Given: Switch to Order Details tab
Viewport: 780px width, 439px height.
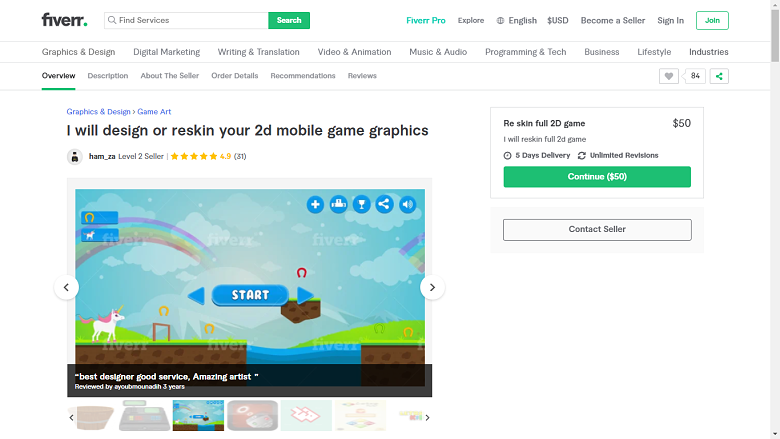Looking at the screenshot, I should tap(234, 76).
